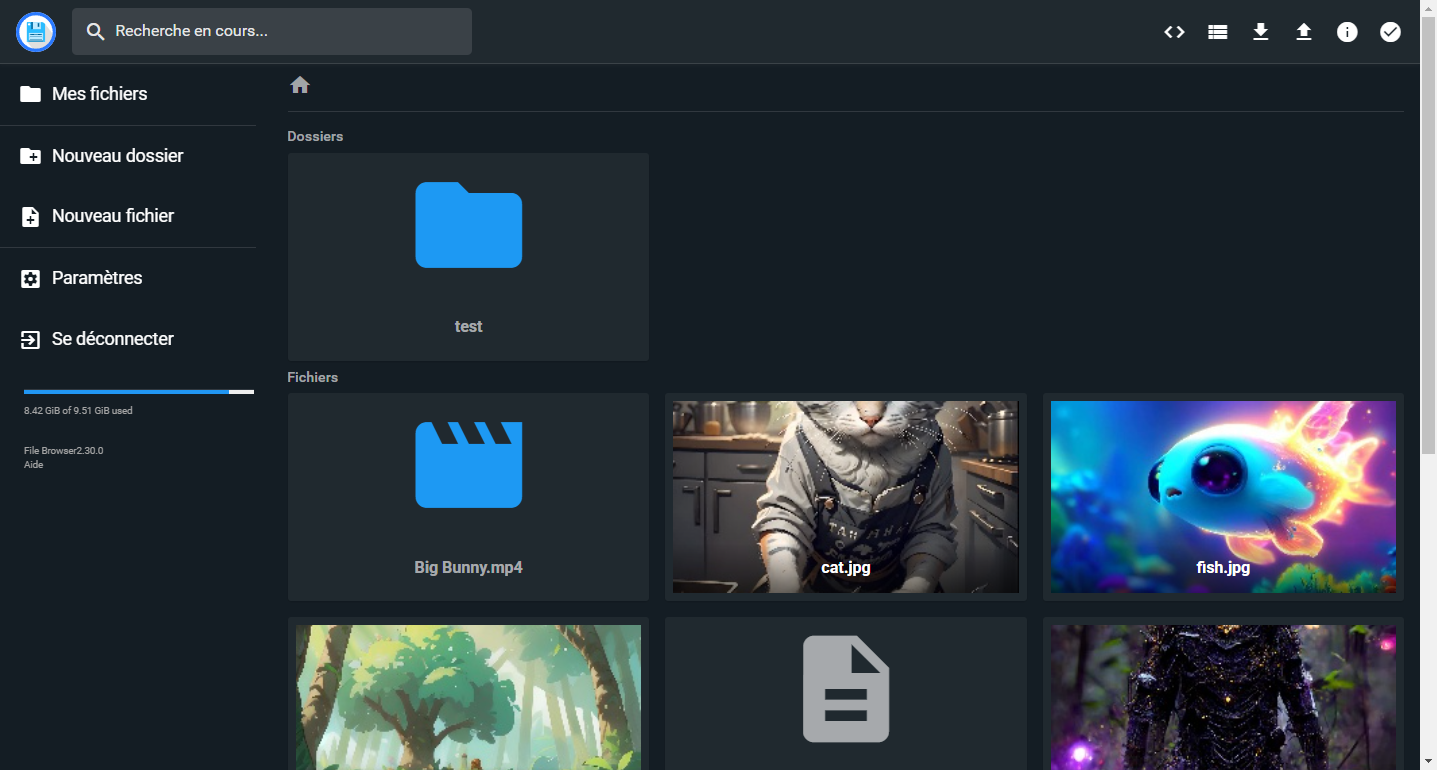
Task: Switch view mode with list icon
Action: pos(1217,32)
